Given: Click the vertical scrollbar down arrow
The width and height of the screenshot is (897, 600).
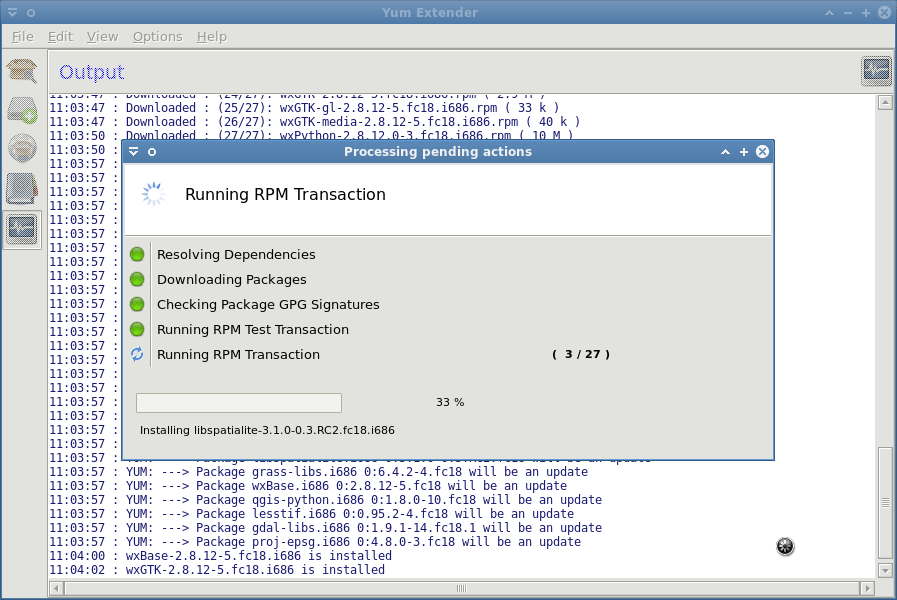Looking at the screenshot, I should pos(885,570).
